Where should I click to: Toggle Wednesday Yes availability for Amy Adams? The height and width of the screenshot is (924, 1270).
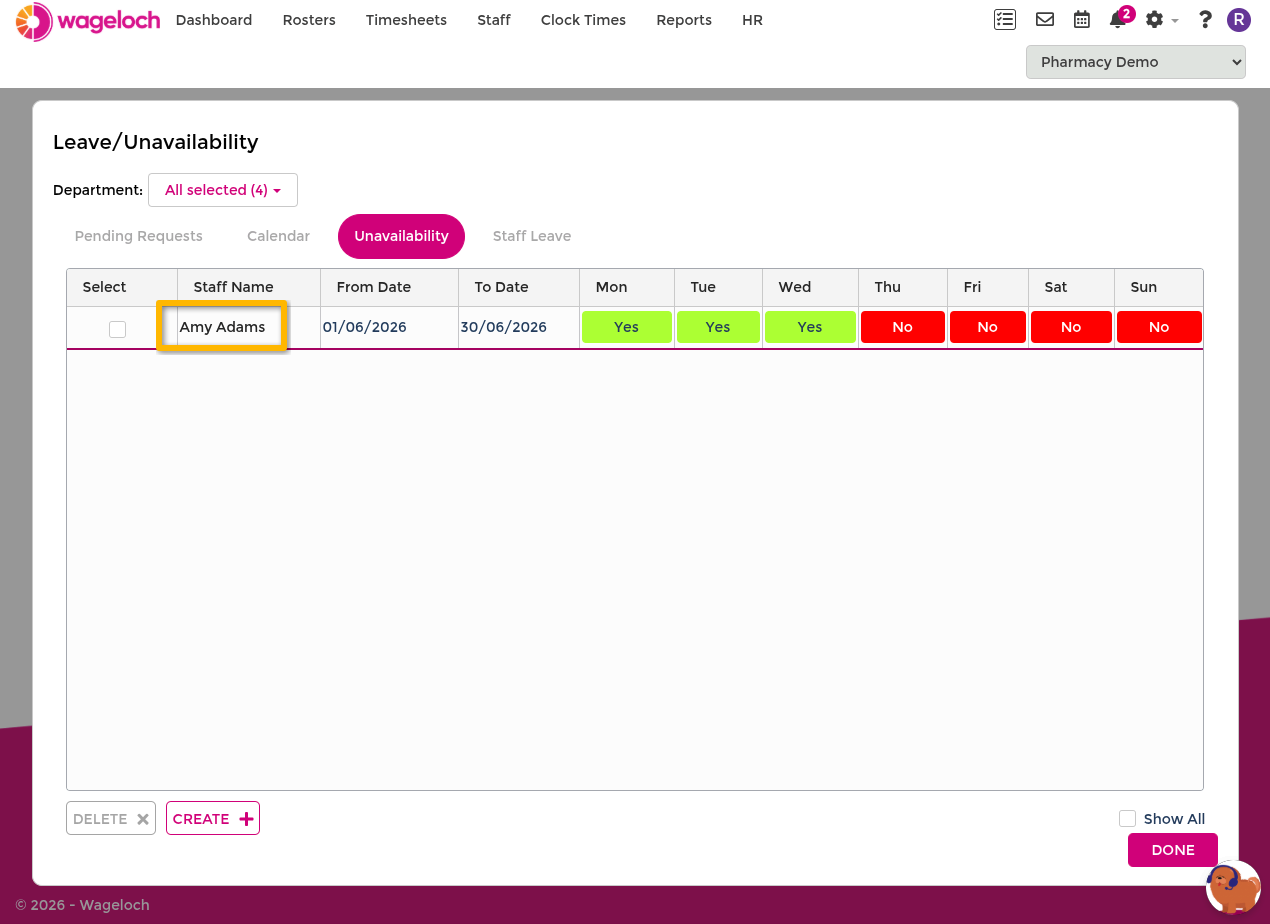click(x=810, y=327)
